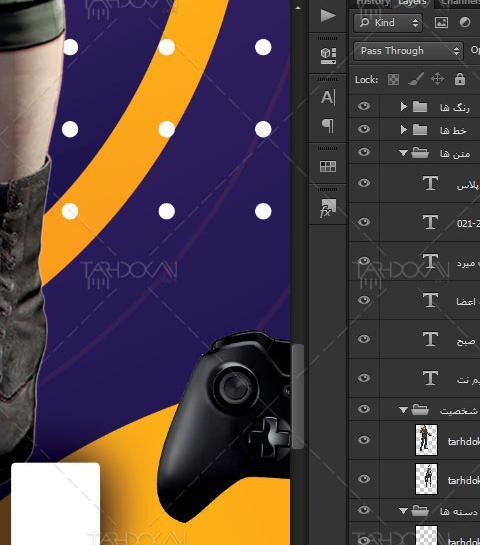480x545 pixels.
Task: Collapse the دسته ها group arrow
Action: point(403,511)
